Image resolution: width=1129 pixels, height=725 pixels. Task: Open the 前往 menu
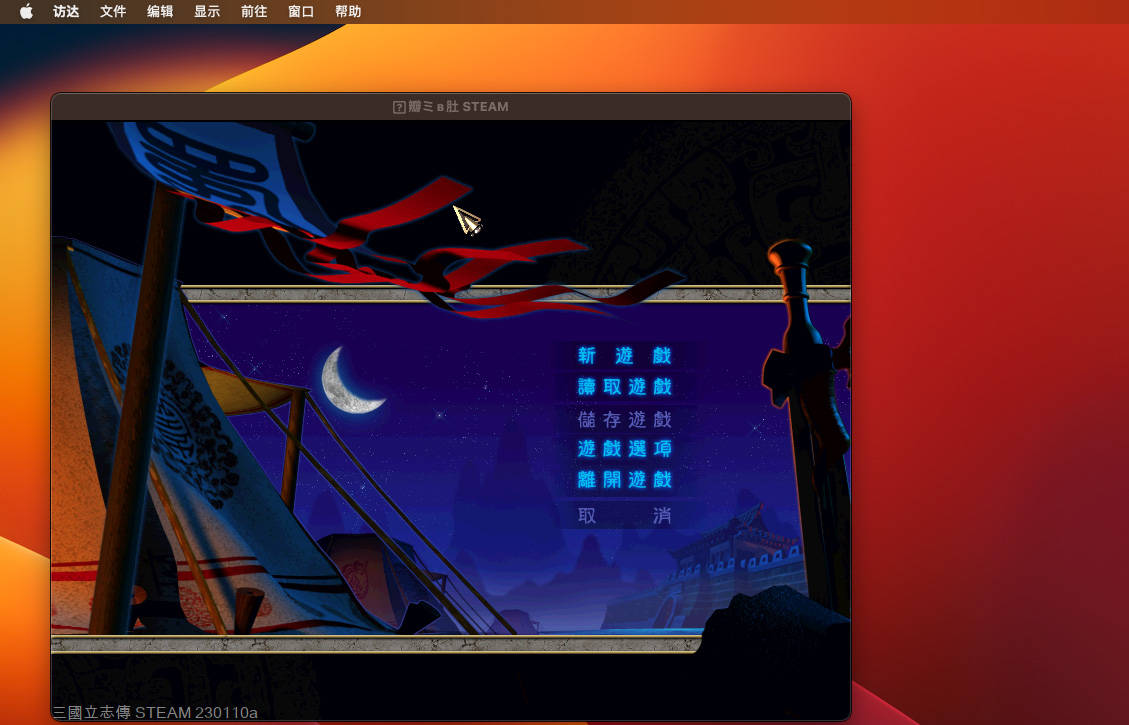click(254, 12)
